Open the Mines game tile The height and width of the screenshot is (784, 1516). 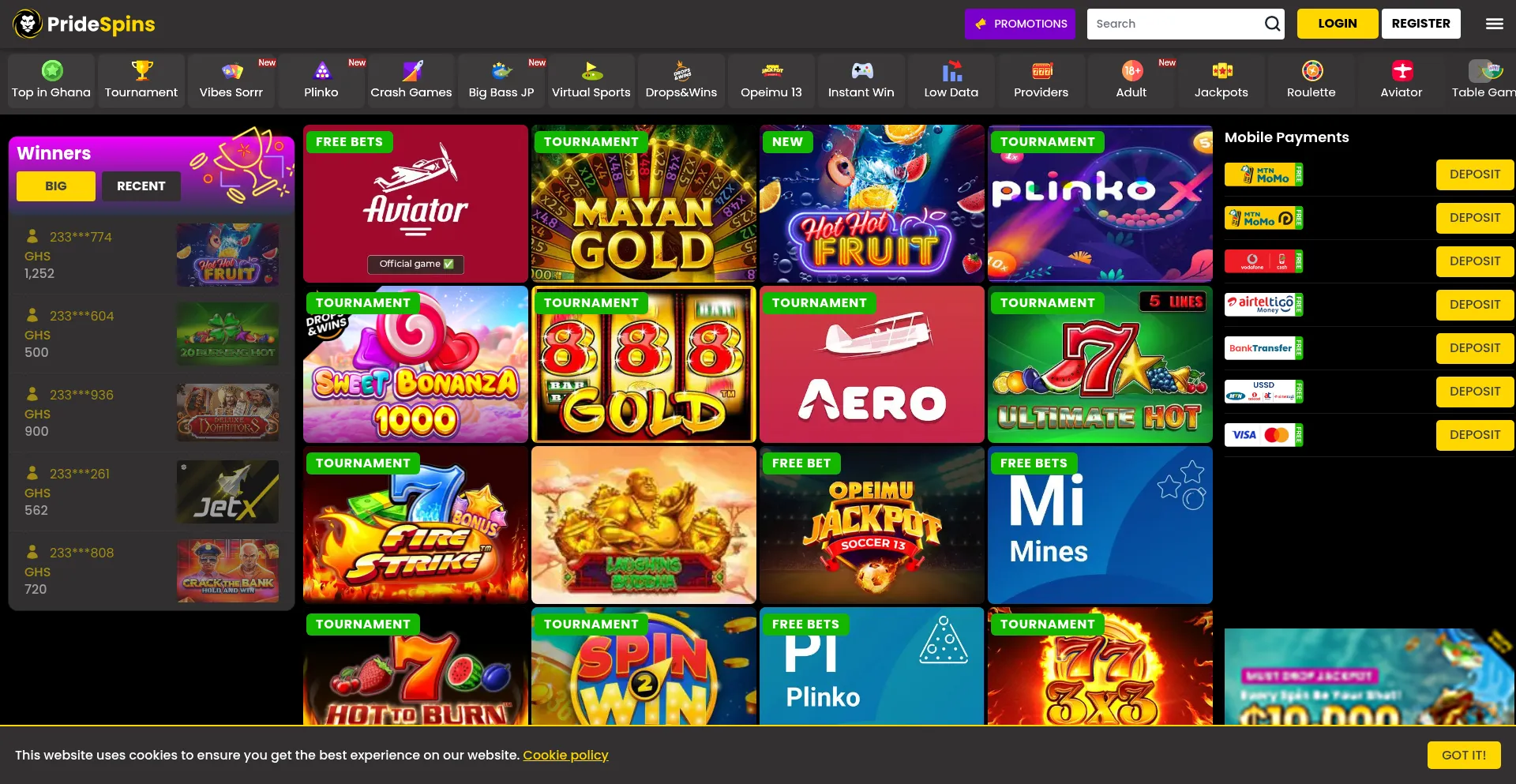click(x=1100, y=525)
